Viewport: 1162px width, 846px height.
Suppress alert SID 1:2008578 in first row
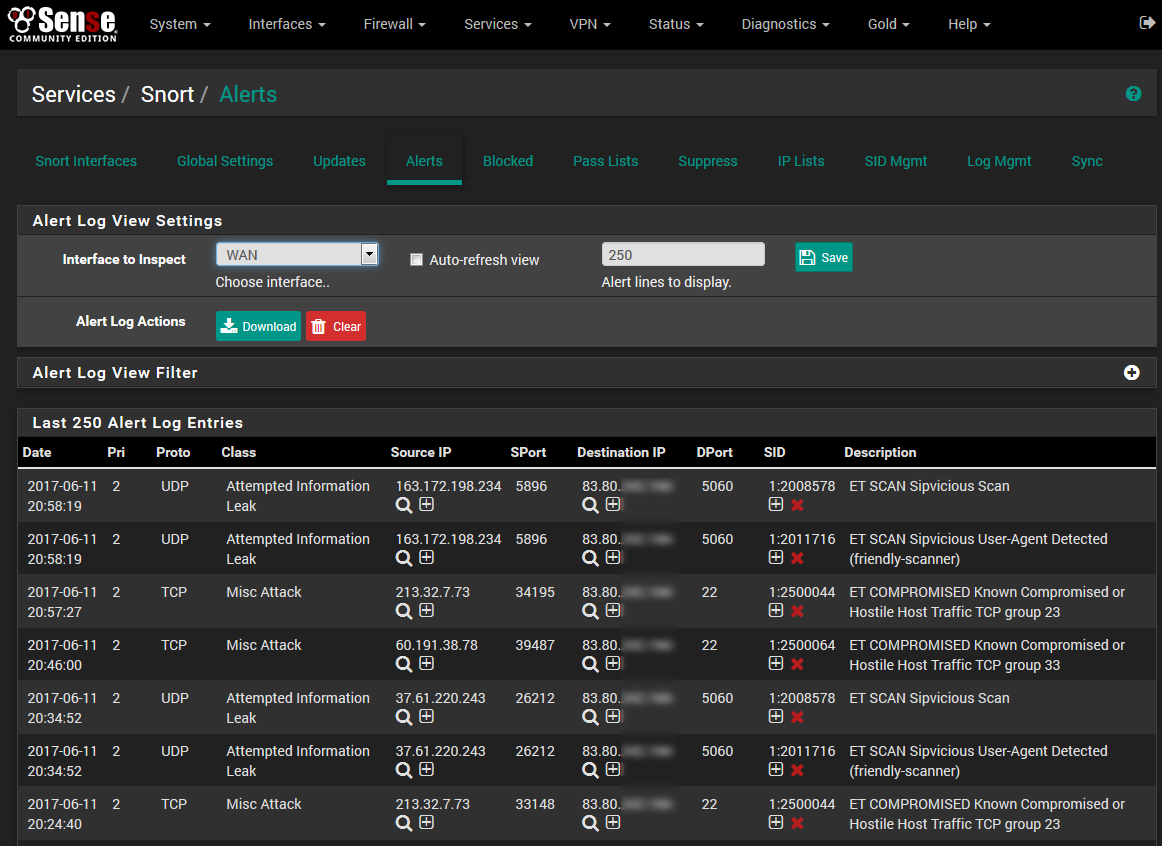coord(776,505)
